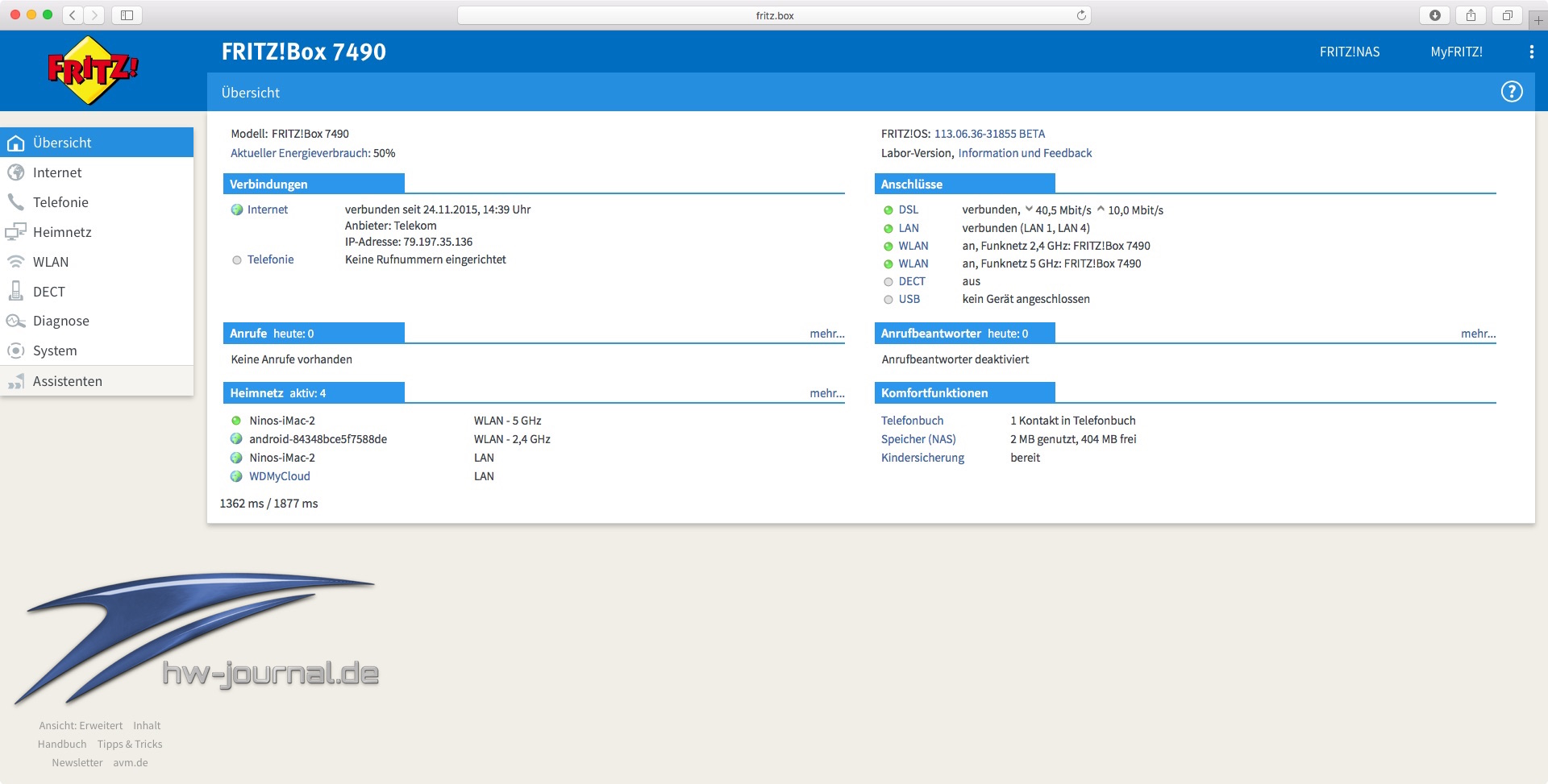This screenshot has width=1548, height=784.
Task: Click the fritz.box address bar
Action: (774, 15)
